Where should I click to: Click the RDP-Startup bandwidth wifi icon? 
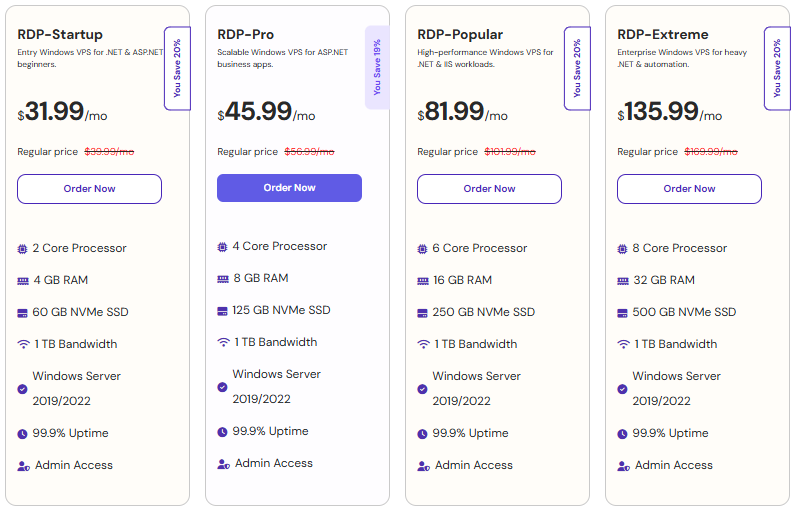(x=22, y=344)
